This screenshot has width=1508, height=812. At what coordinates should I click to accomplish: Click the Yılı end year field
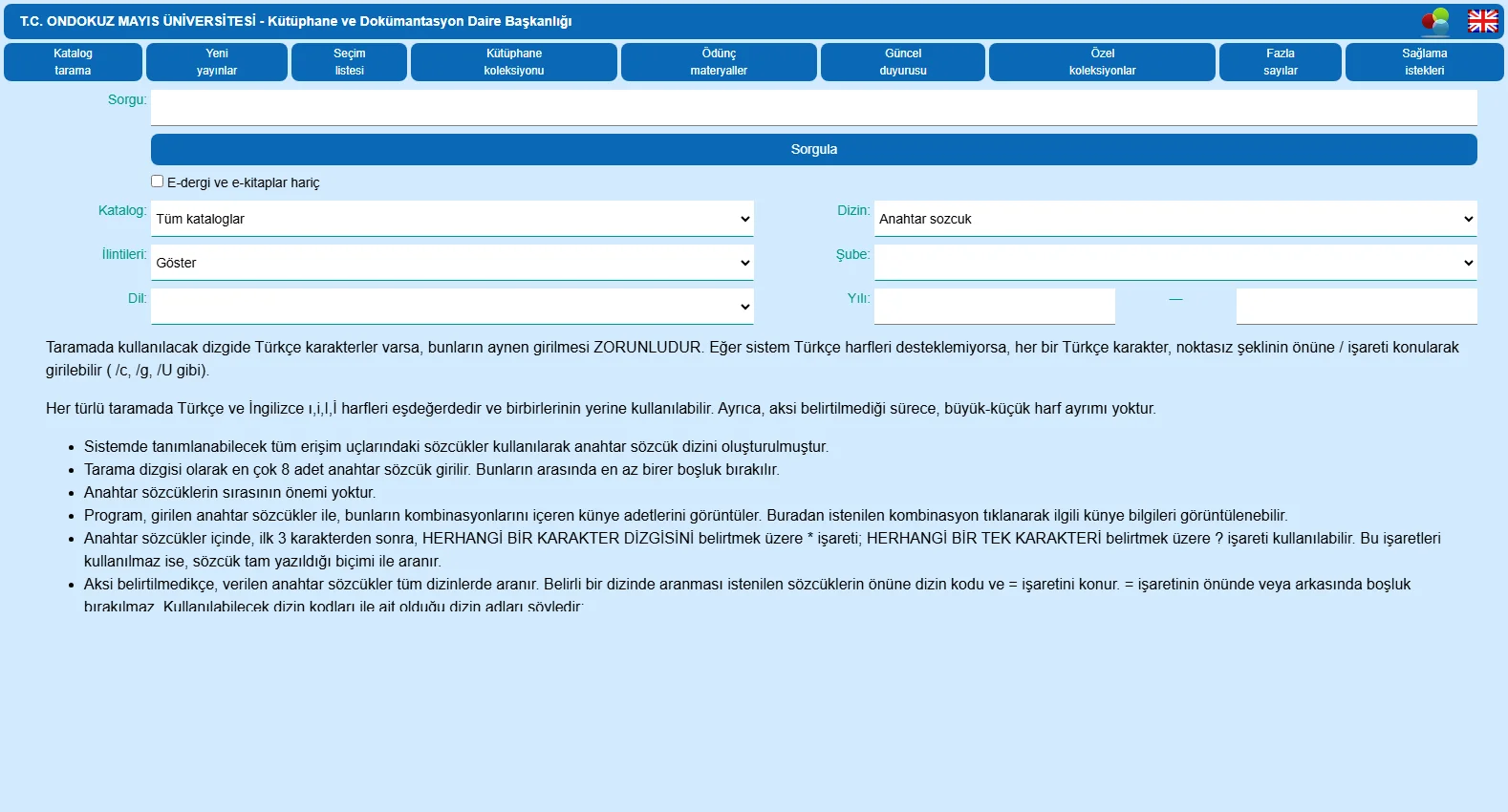pos(1357,307)
